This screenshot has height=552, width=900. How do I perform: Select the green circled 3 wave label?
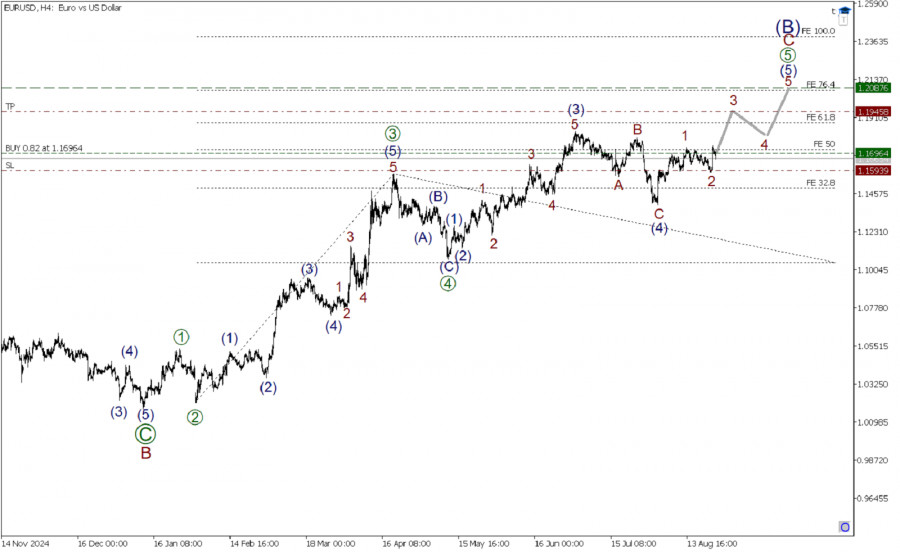click(x=392, y=134)
